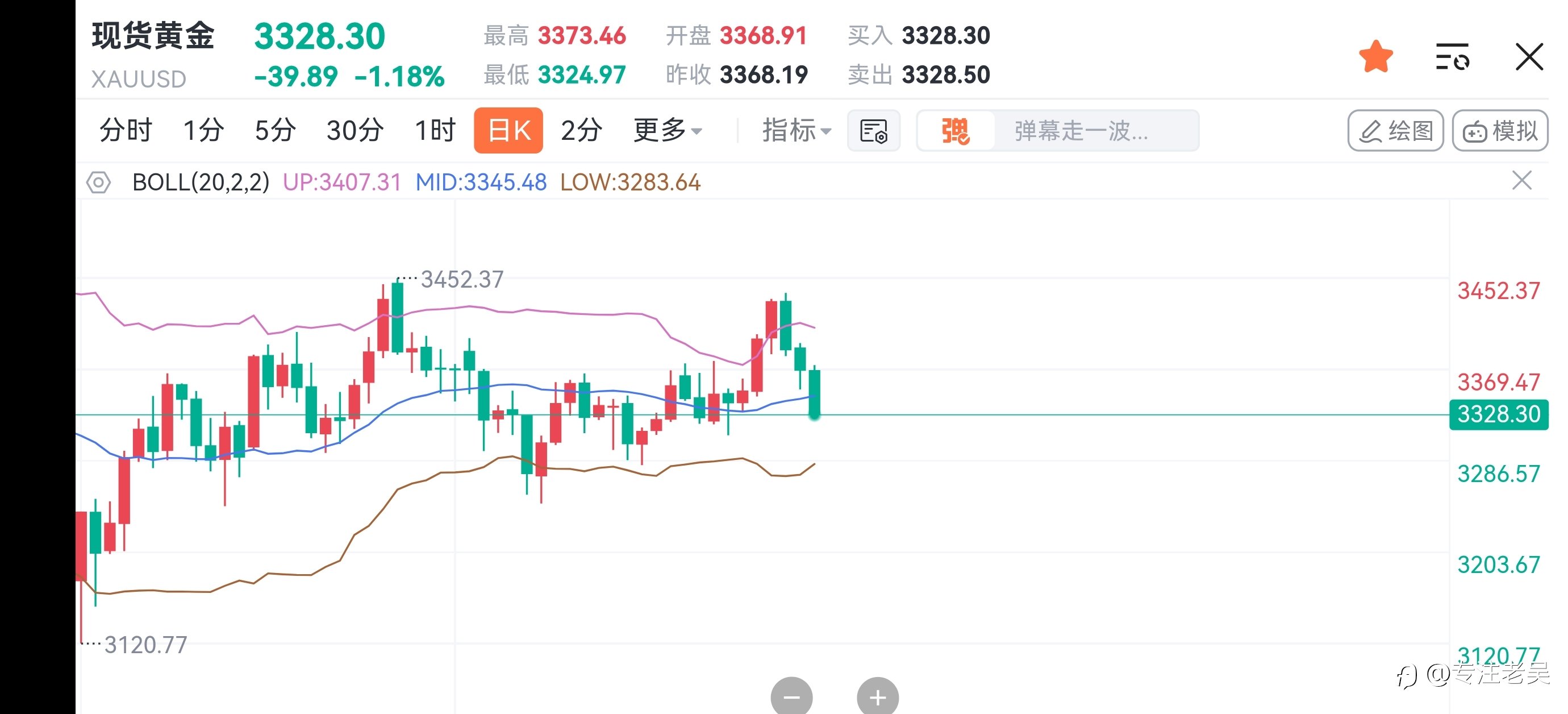
Task: Choose the 5分 timeframe tab
Action: [275, 130]
